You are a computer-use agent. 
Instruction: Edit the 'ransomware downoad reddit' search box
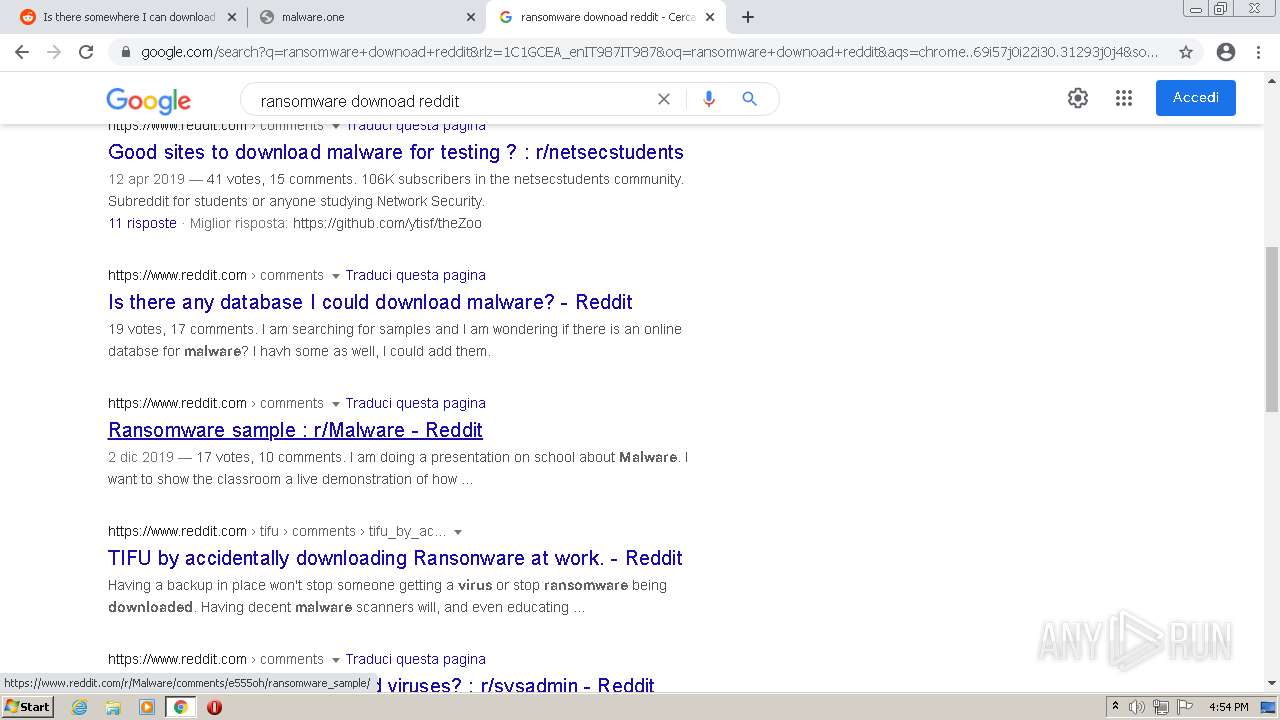[450, 100]
